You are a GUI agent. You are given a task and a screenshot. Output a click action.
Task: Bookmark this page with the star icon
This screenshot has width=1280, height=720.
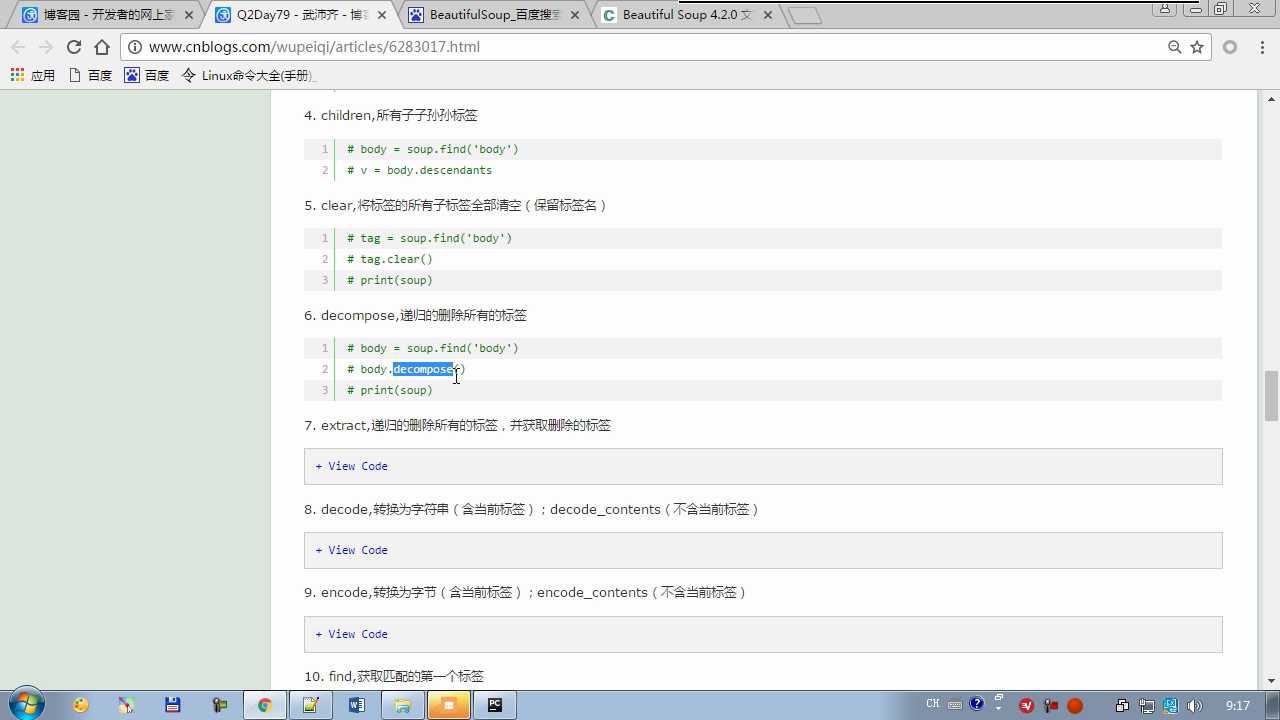click(x=1197, y=47)
